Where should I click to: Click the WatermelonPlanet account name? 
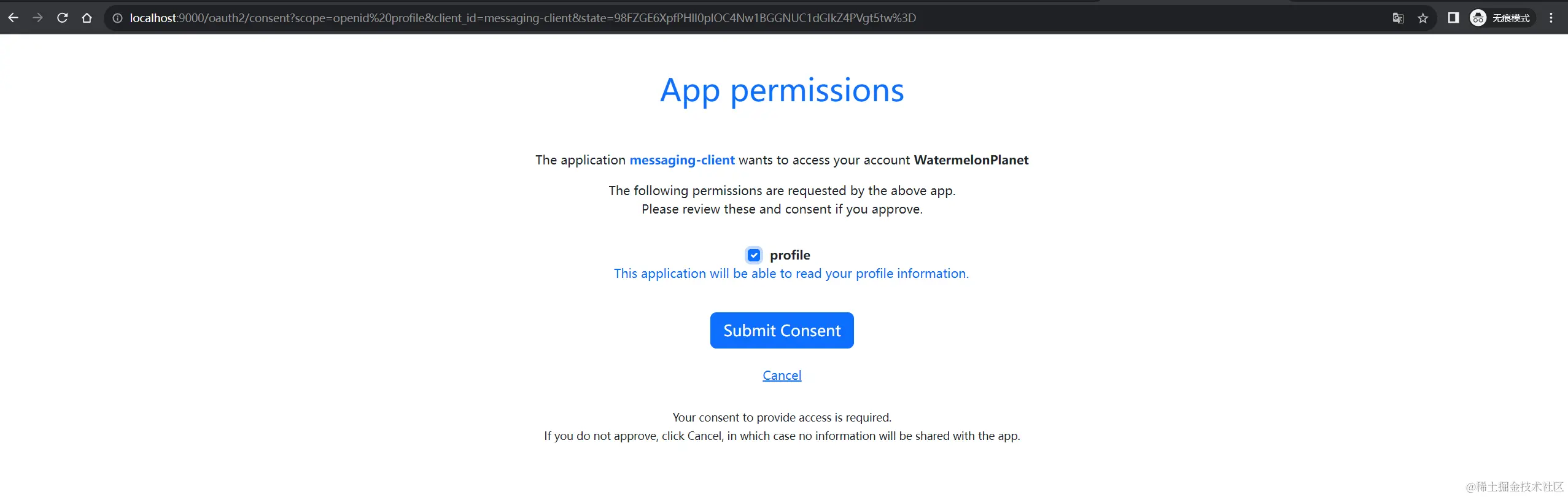click(971, 160)
